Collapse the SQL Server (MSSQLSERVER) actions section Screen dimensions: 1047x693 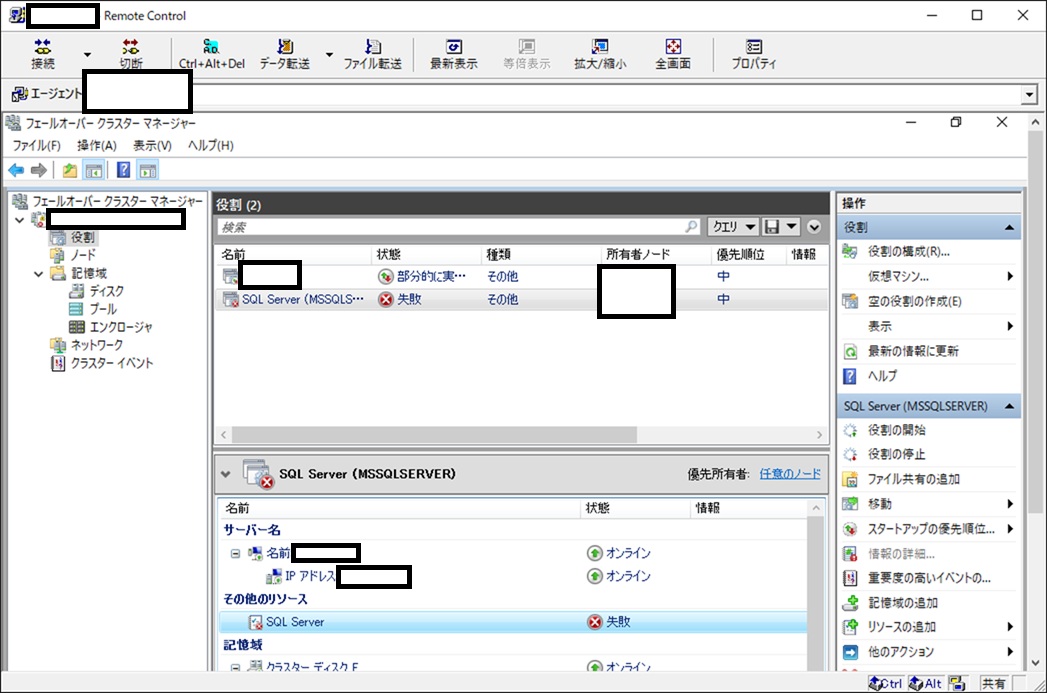tap(1009, 406)
